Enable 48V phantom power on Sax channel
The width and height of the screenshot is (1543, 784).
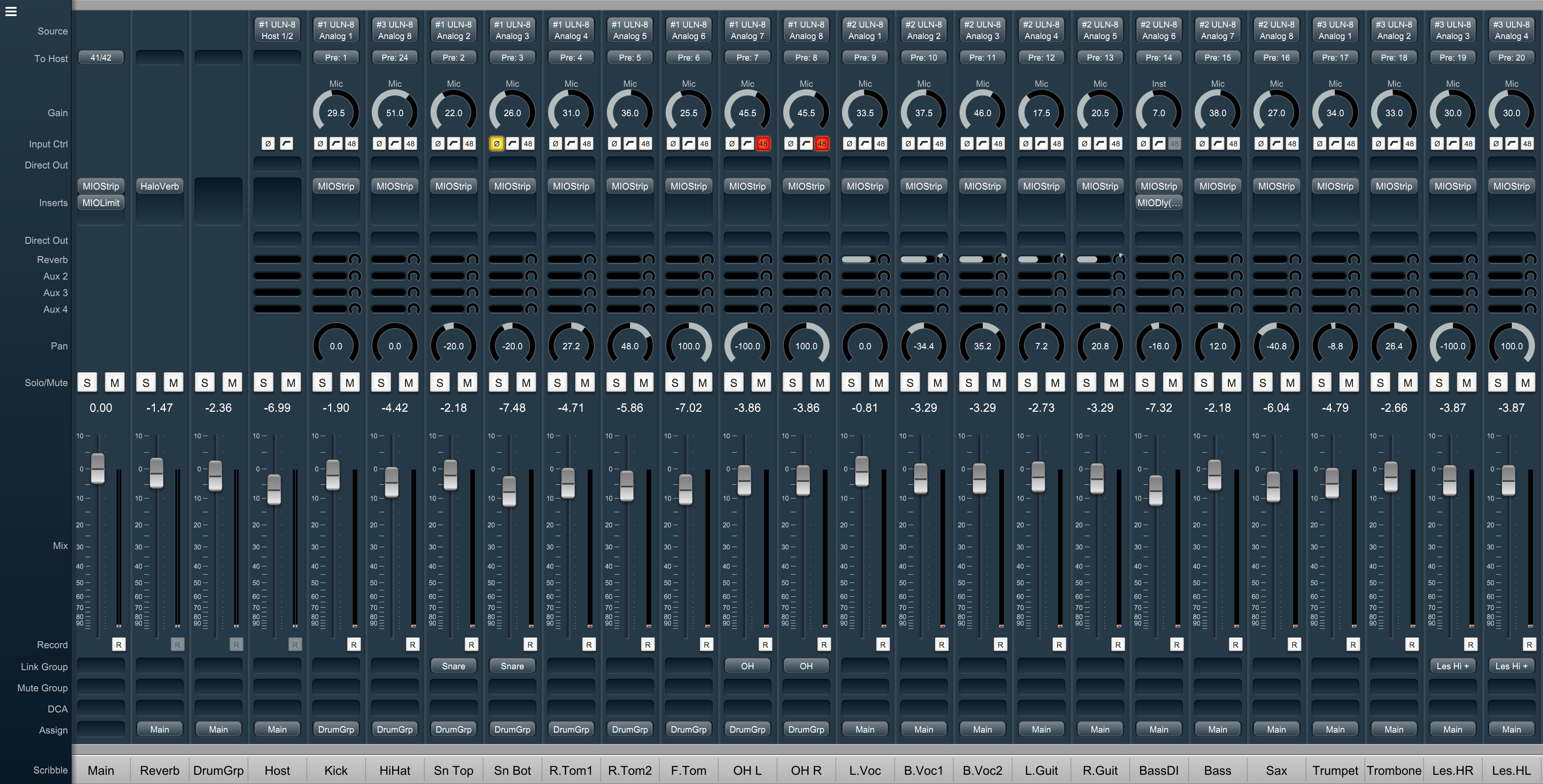coord(1291,144)
